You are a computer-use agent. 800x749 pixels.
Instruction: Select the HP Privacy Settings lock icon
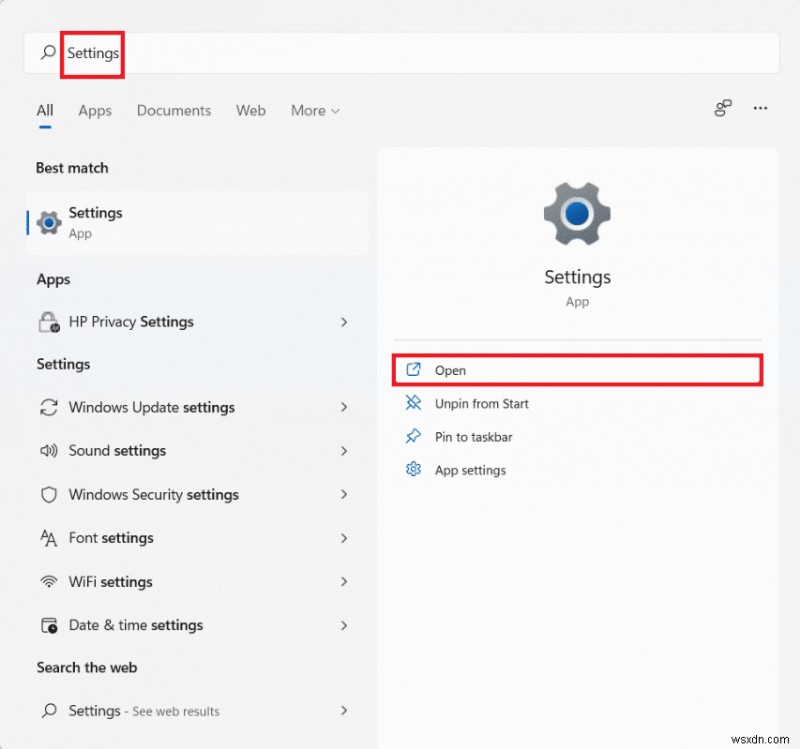(x=47, y=322)
